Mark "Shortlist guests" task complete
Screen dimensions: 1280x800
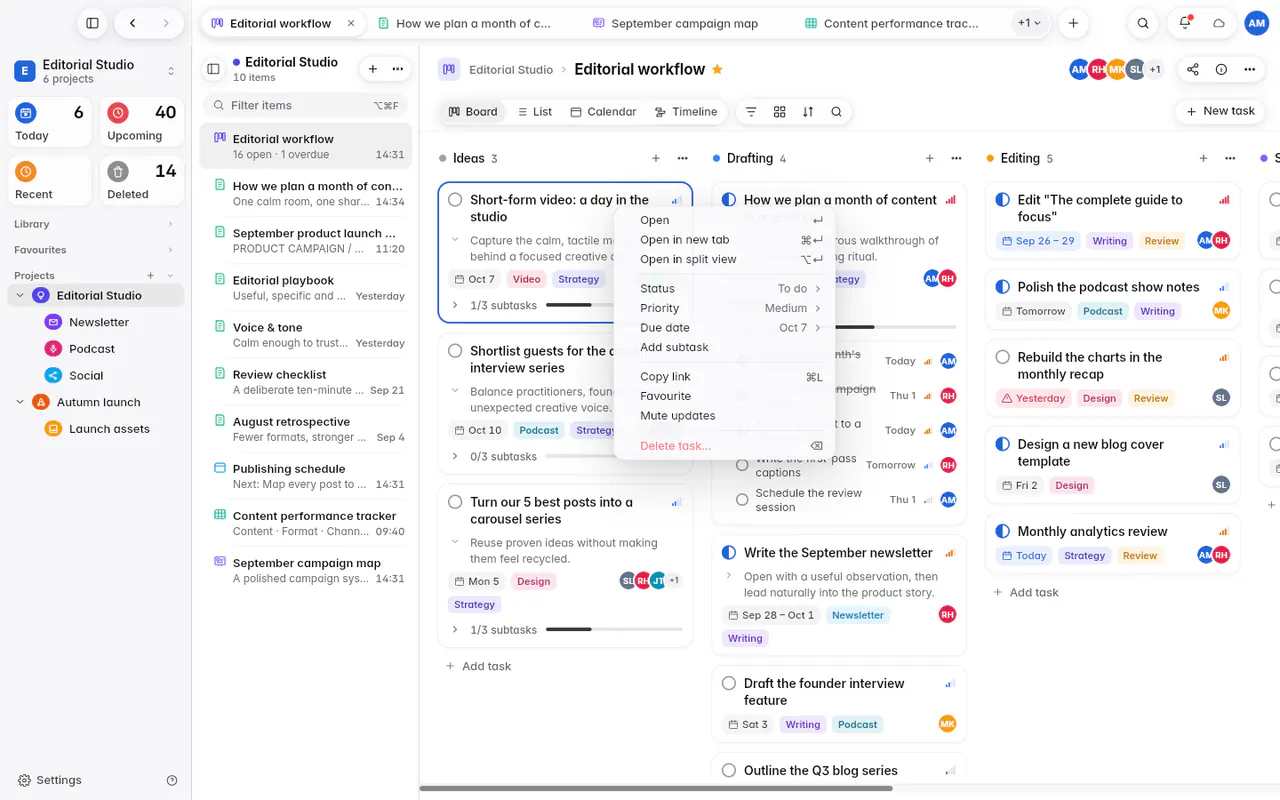(x=455, y=351)
